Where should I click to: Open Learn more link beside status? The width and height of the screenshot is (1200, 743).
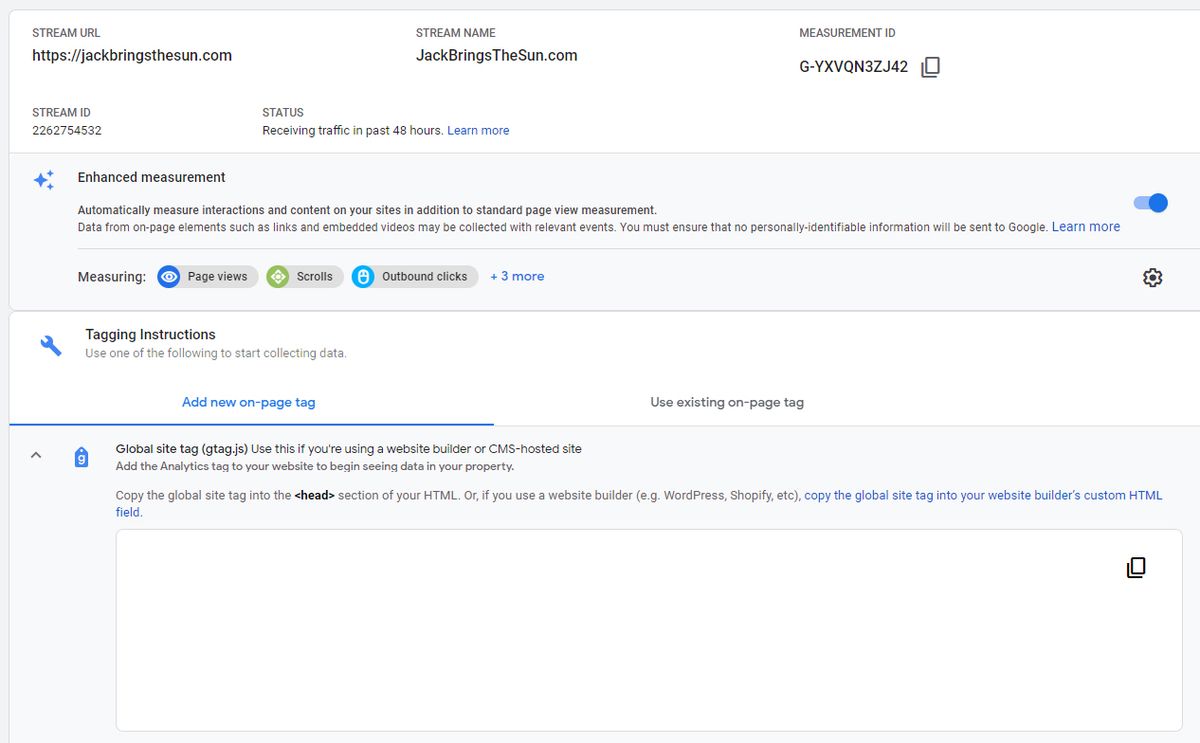[x=478, y=131]
